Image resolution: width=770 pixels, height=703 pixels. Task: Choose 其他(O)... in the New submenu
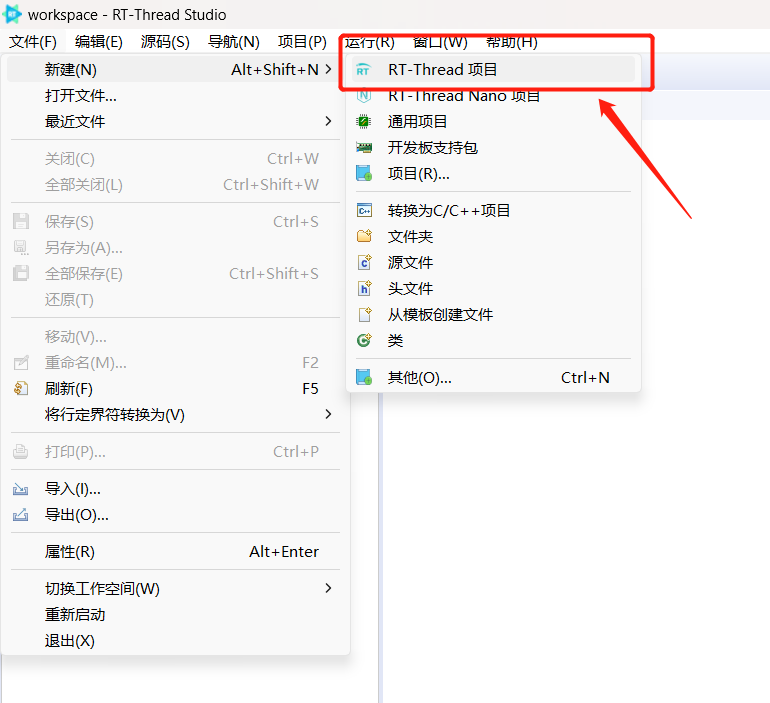493,378
